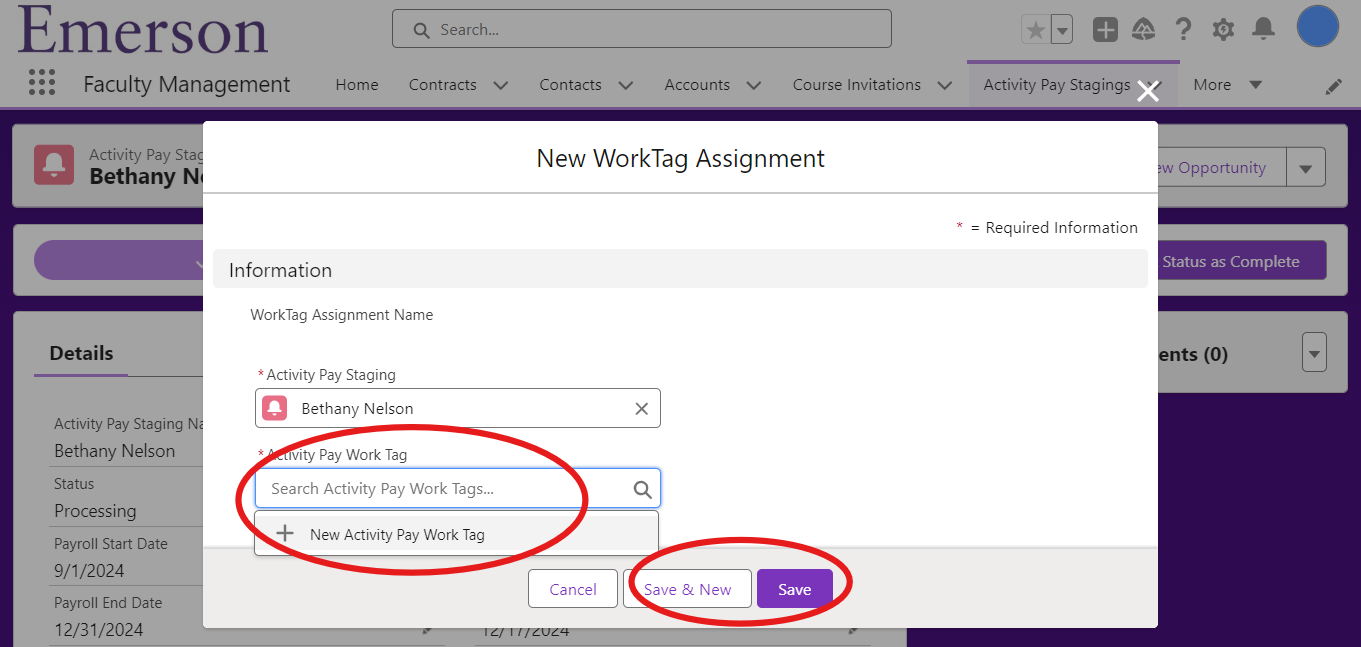Open the global actions plus icon

[x=1105, y=30]
